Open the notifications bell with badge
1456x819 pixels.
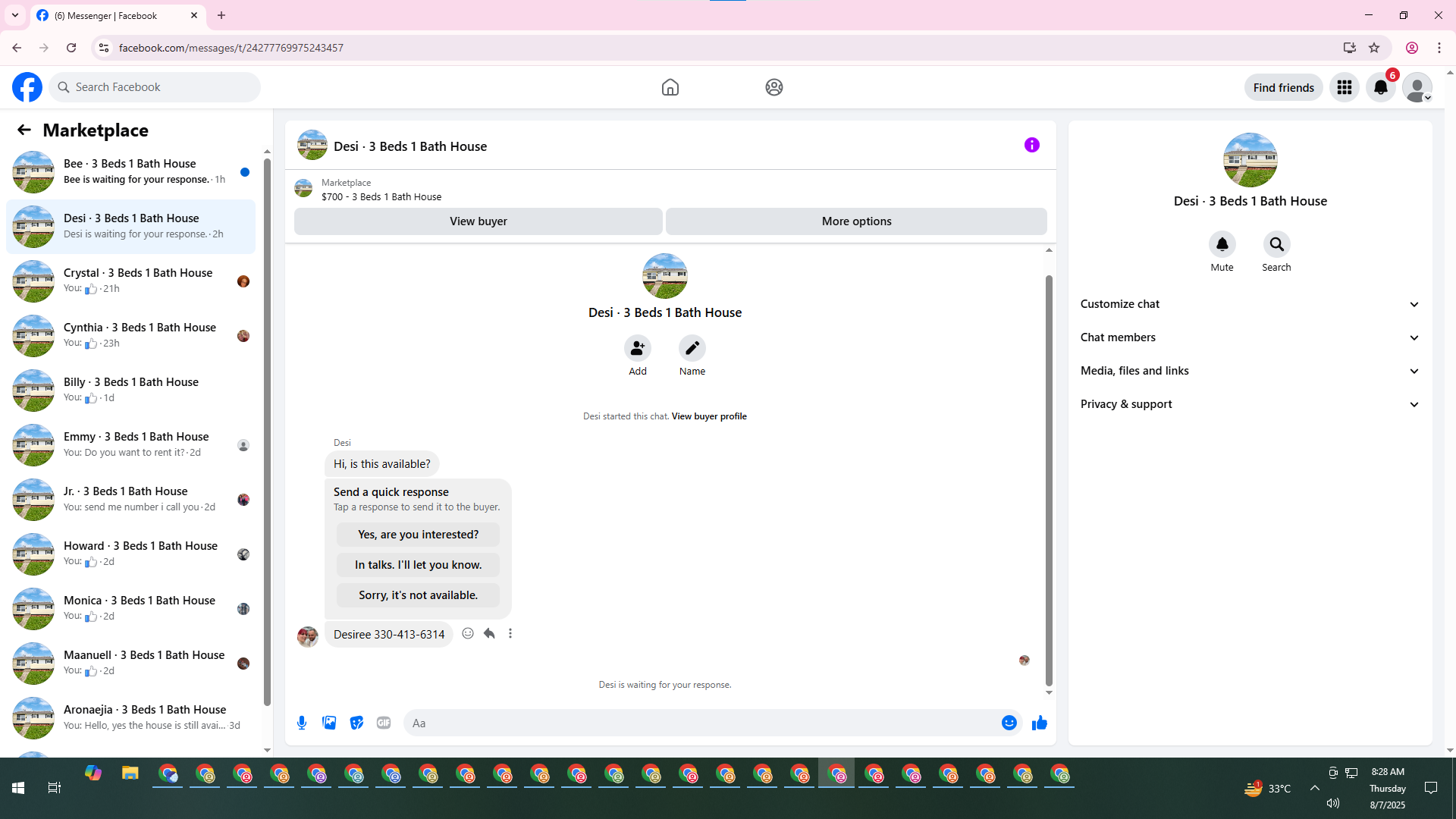click(1381, 87)
